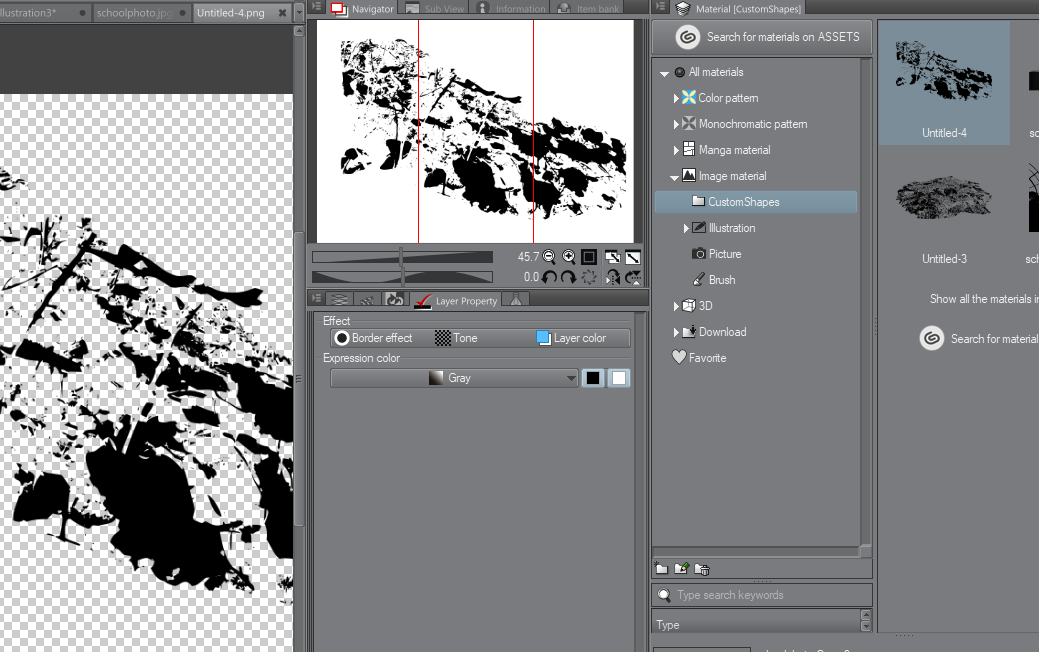
Task: Click the zoom out magnifier in Navigator
Action: 549,257
